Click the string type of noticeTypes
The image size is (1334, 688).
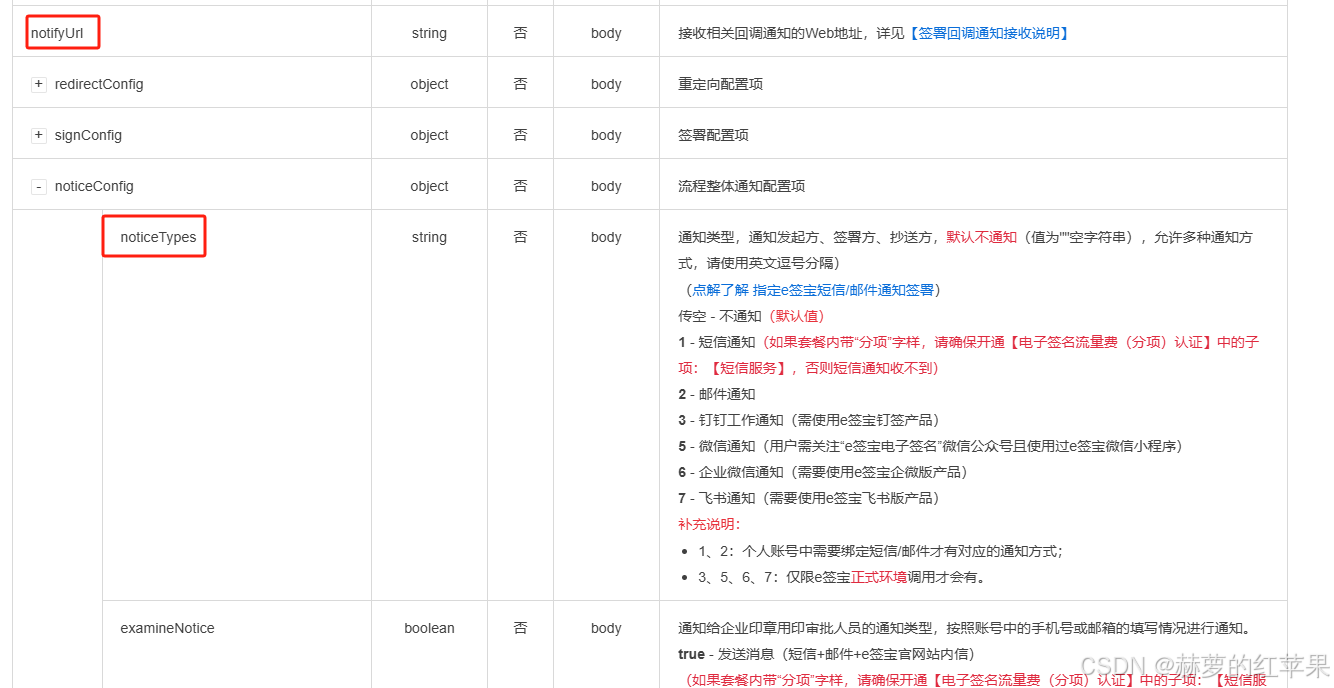click(429, 237)
